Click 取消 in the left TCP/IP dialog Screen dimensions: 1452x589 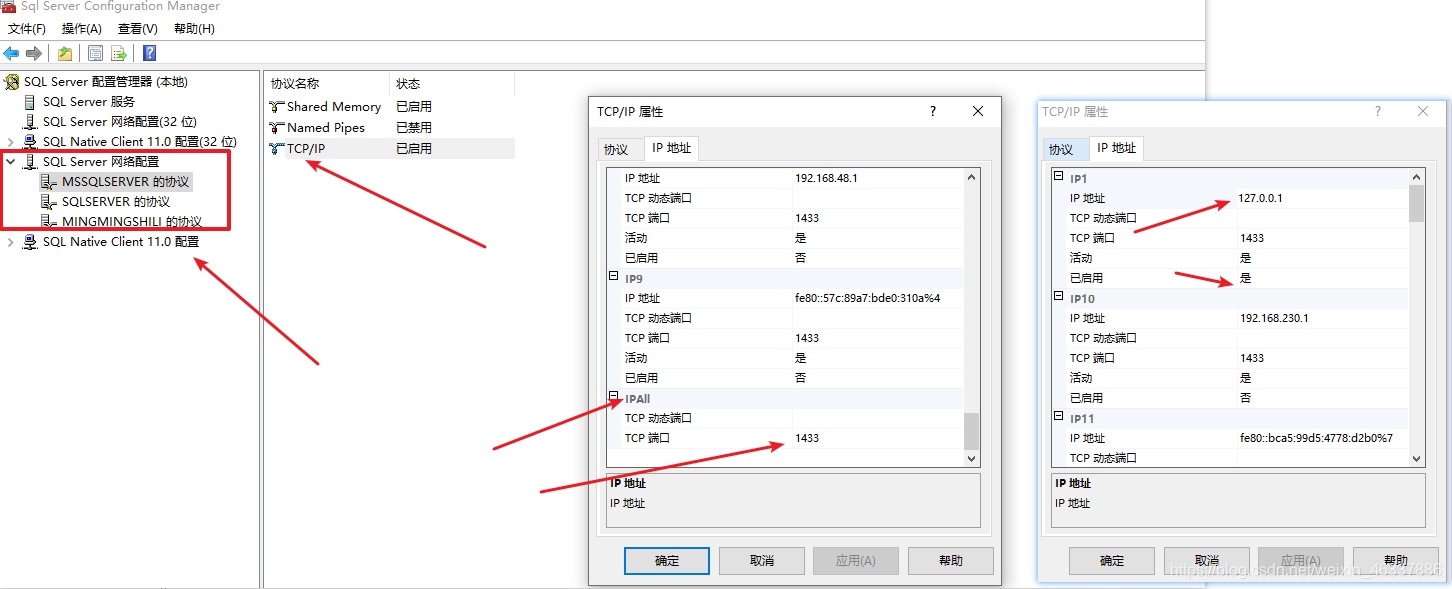[762, 561]
